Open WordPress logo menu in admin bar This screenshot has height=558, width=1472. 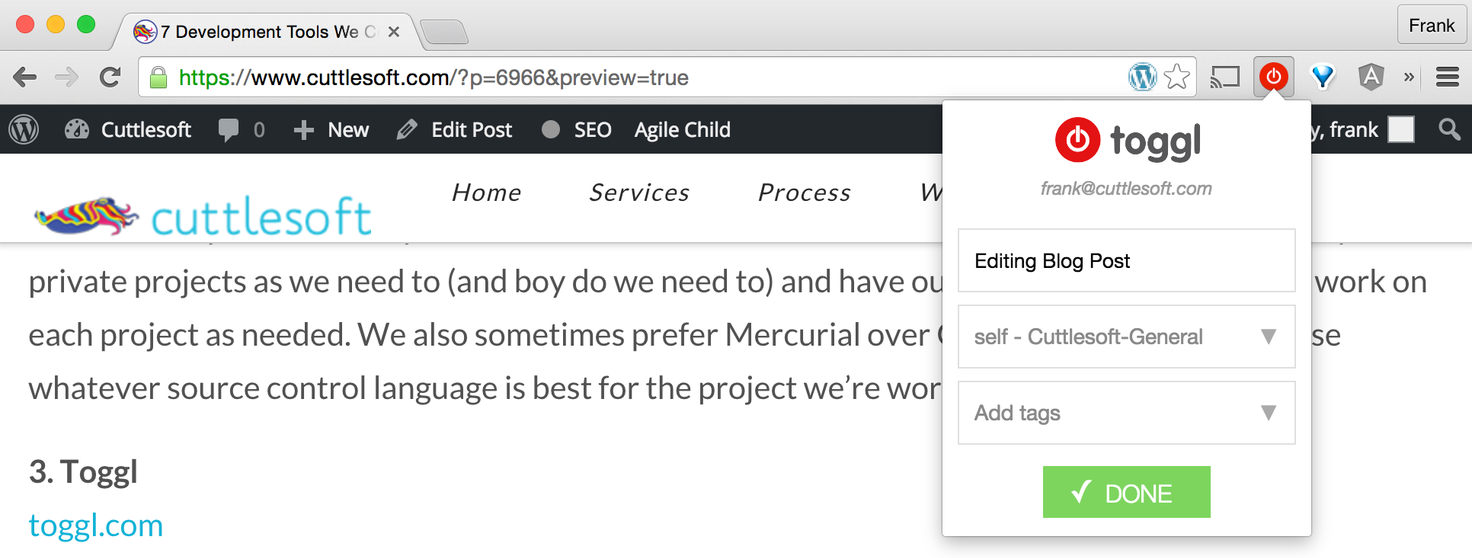[24, 130]
